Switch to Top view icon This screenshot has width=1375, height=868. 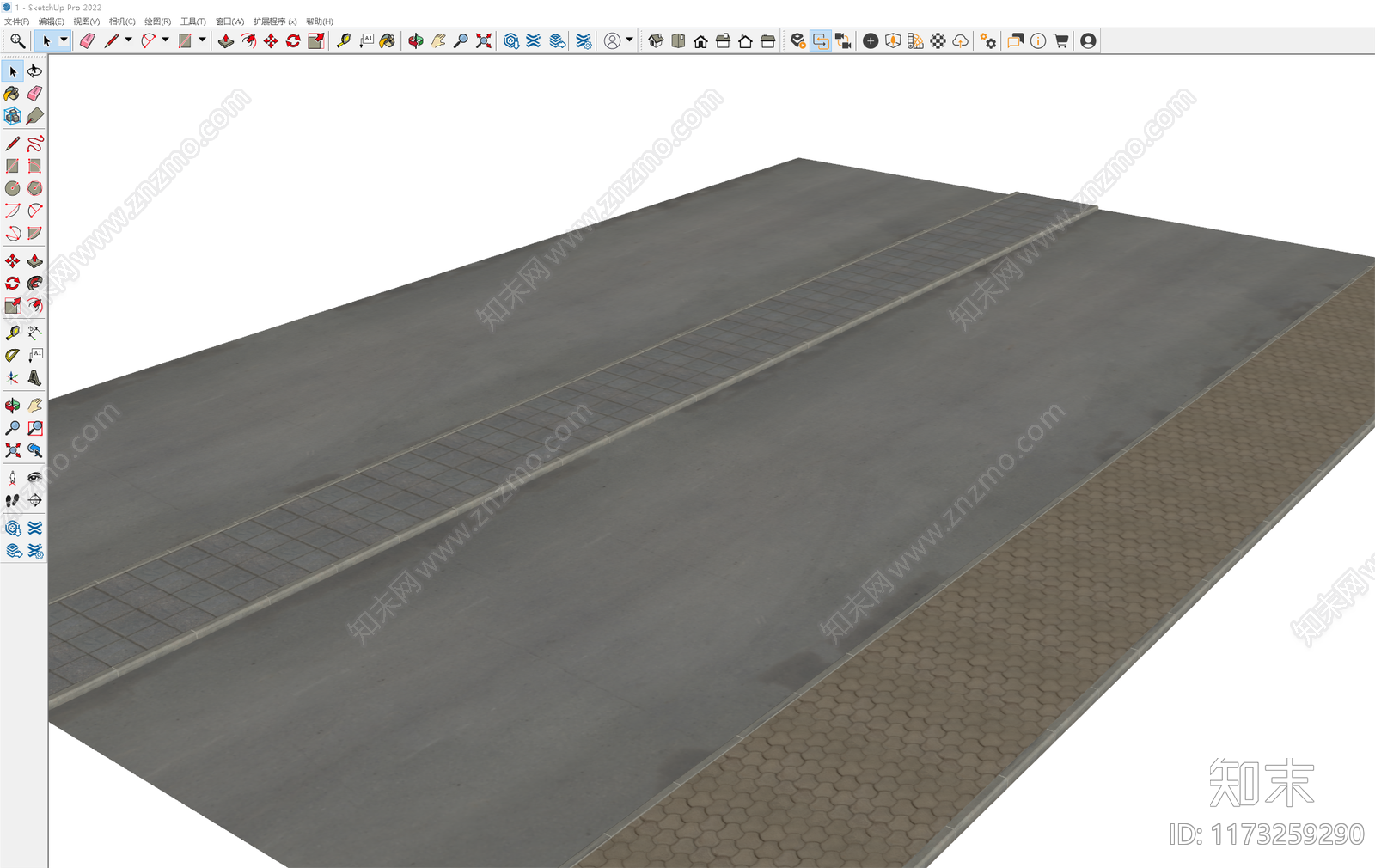pos(678,40)
